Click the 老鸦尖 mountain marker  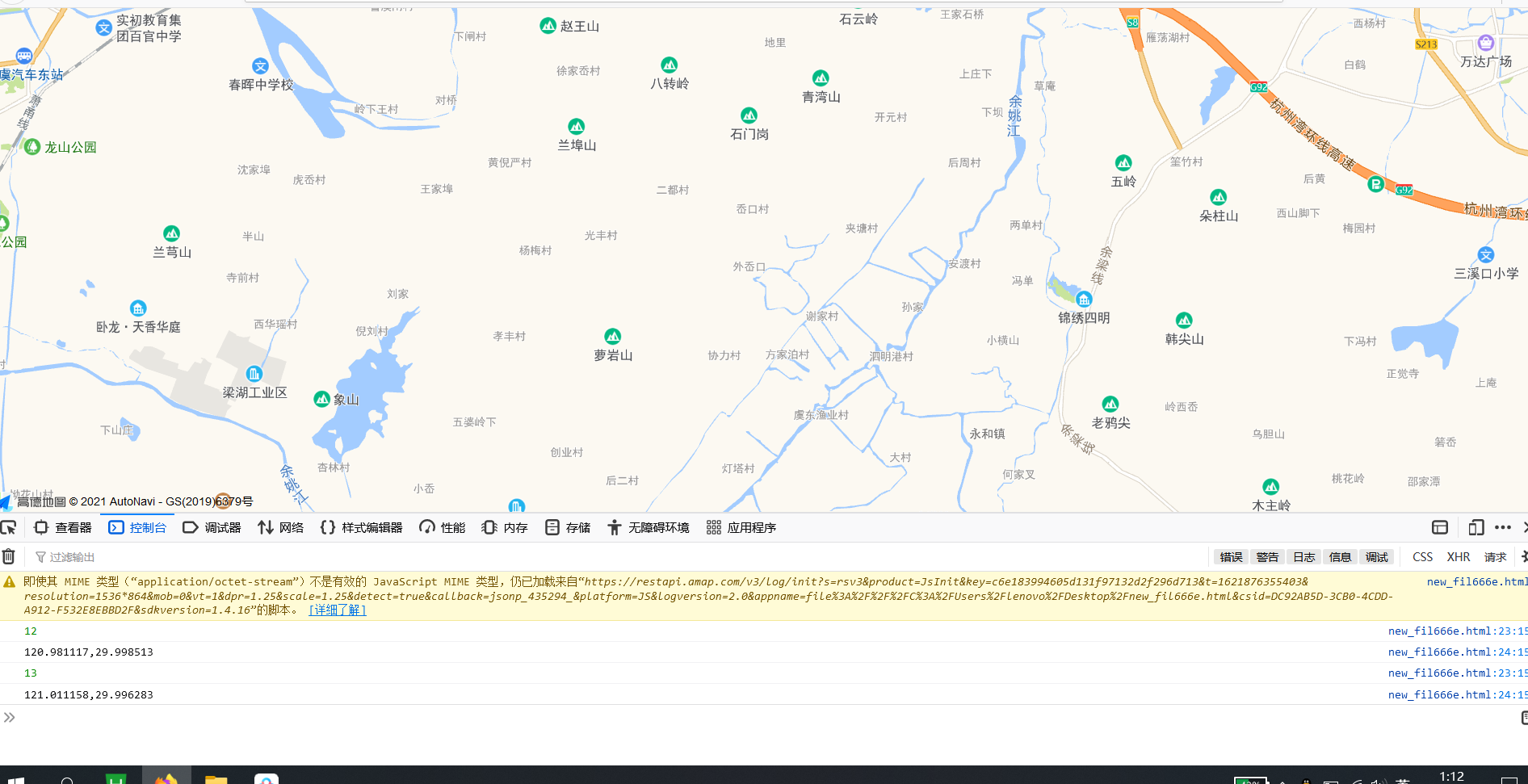[1110, 404]
